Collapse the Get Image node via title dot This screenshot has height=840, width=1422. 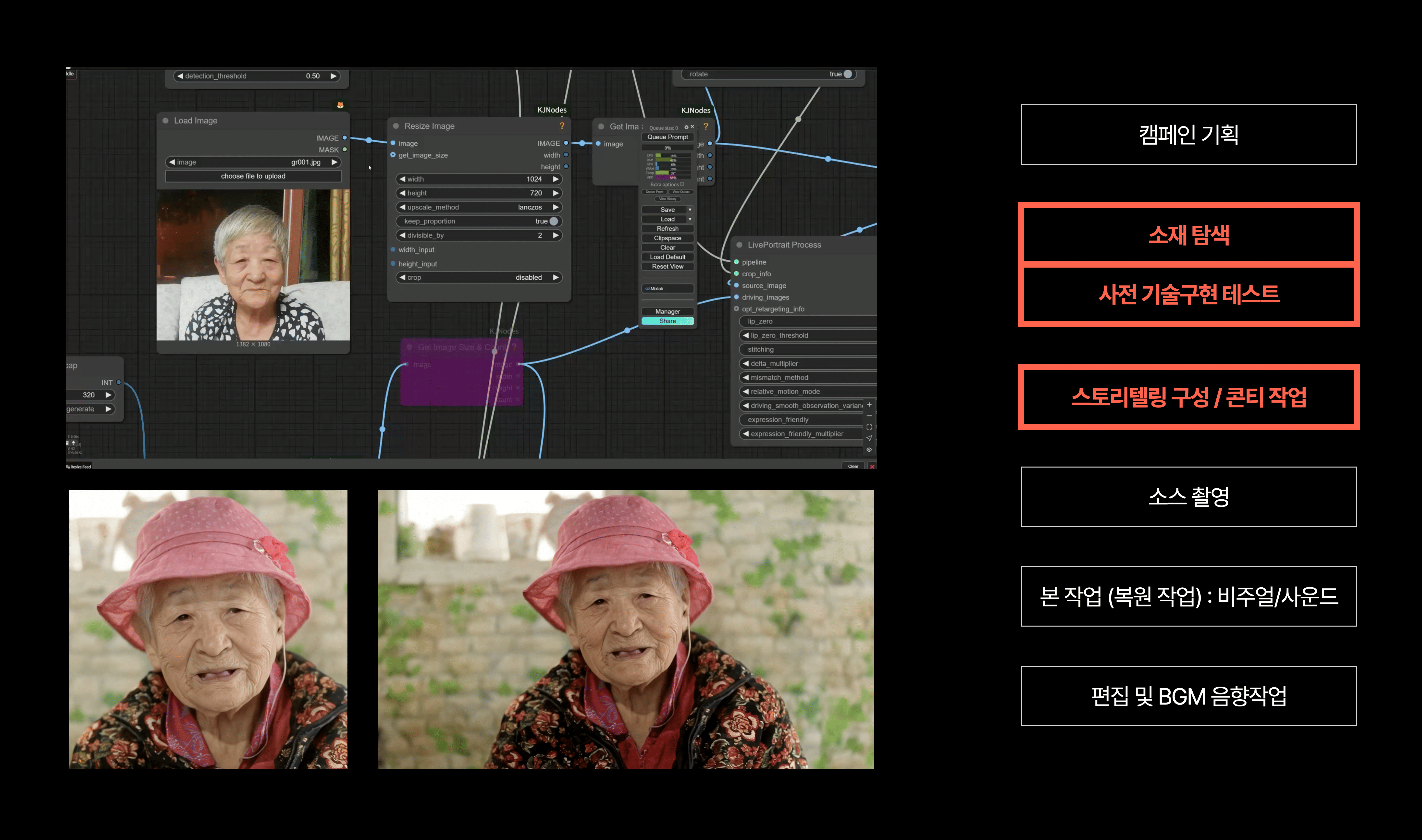pos(601,127)
